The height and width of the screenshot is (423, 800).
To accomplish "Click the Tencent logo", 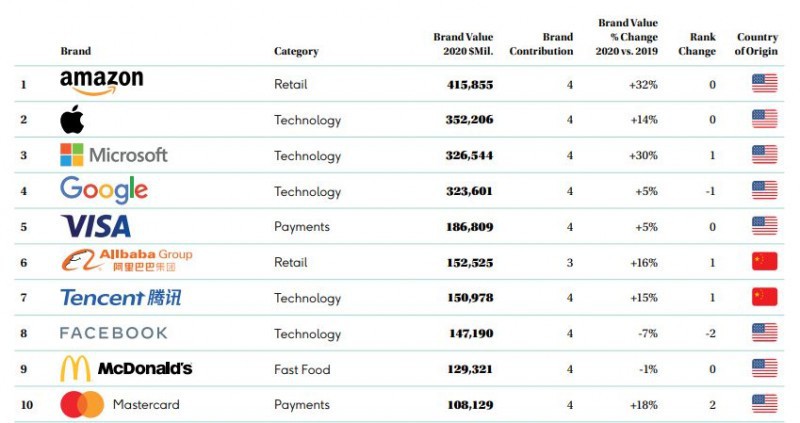I will [120, 298].
